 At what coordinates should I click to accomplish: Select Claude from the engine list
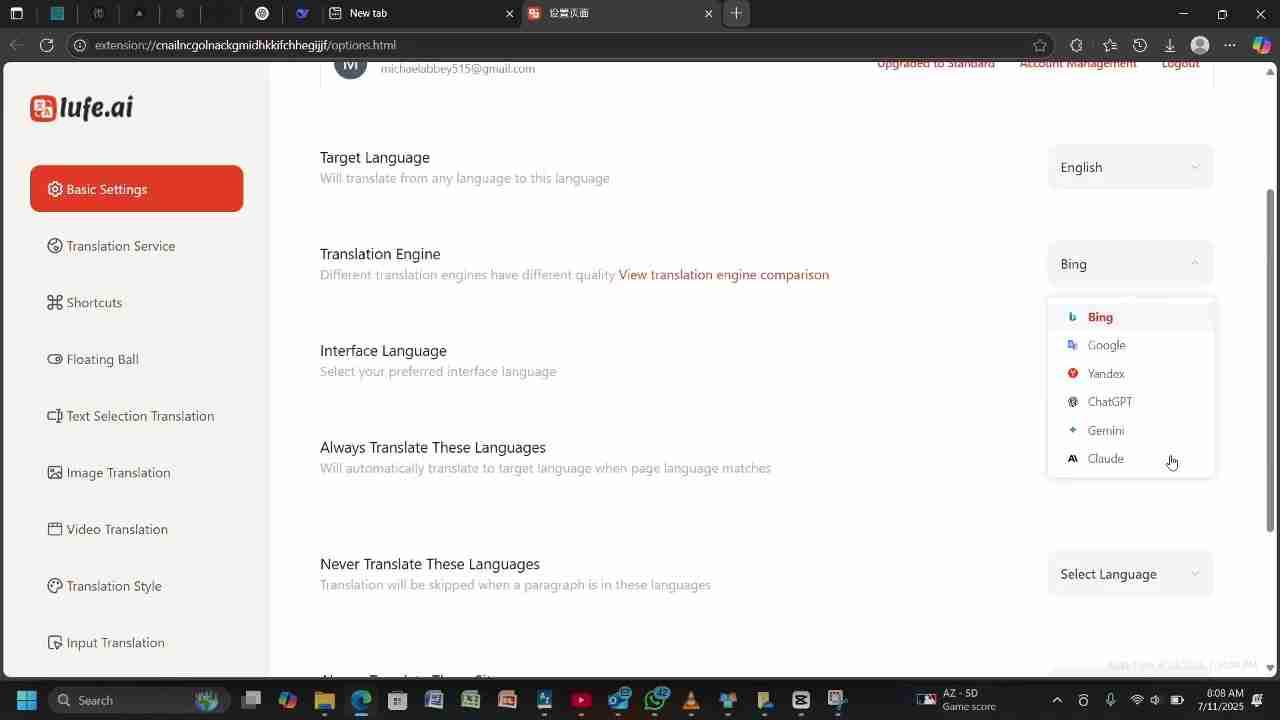tap(1106, 459)
